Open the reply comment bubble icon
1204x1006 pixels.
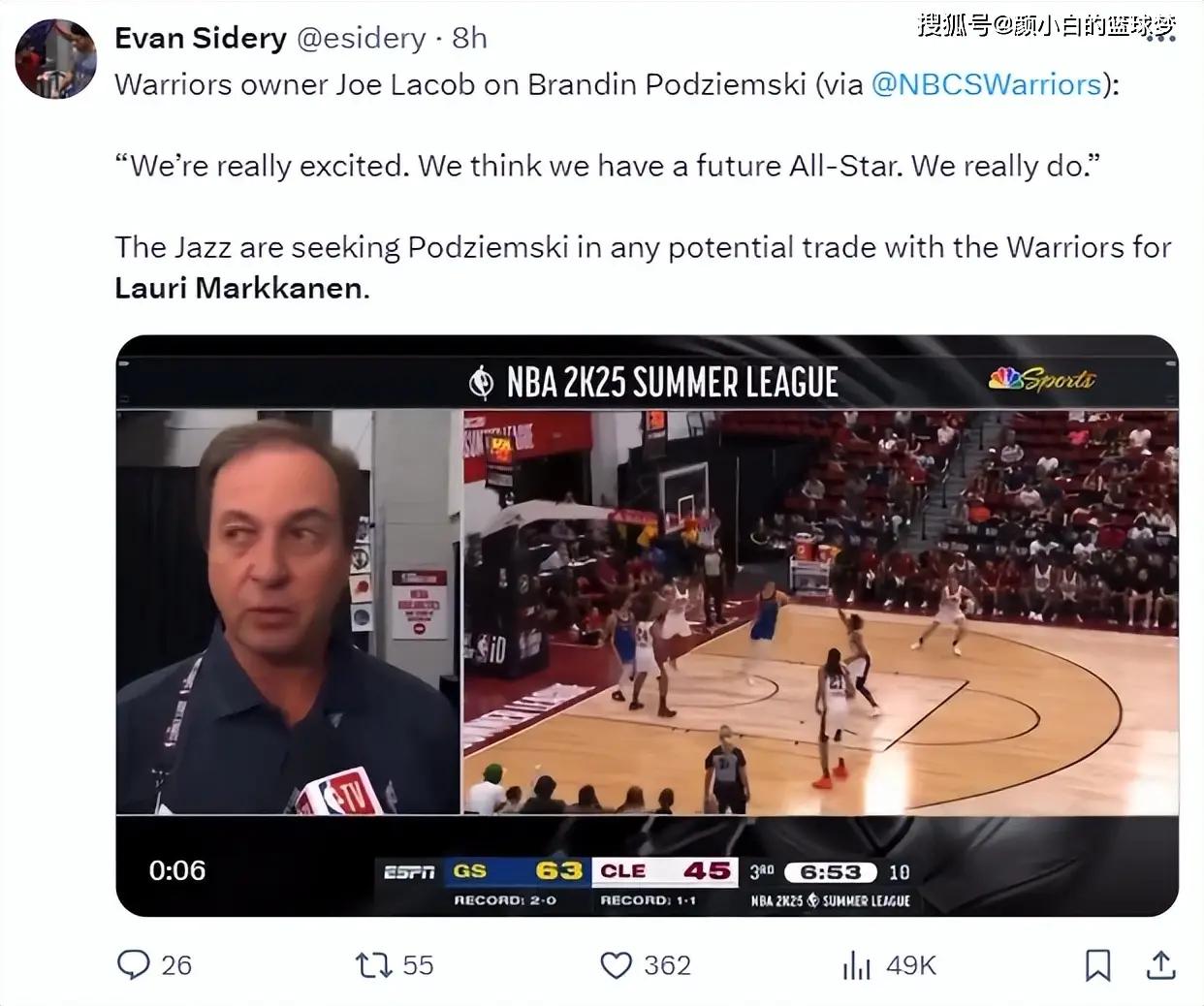133,965
